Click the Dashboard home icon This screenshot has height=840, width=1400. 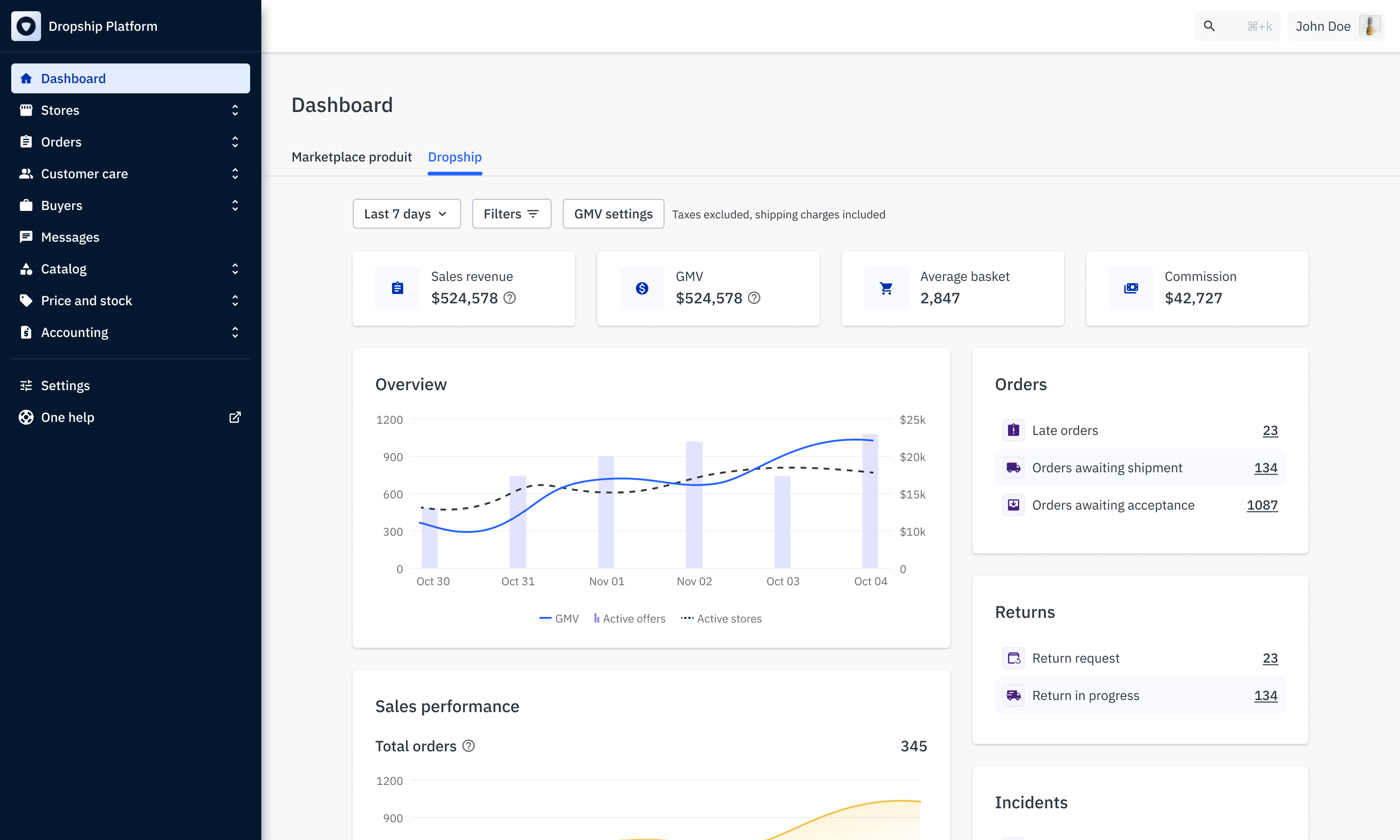click(x=26, y=78)
